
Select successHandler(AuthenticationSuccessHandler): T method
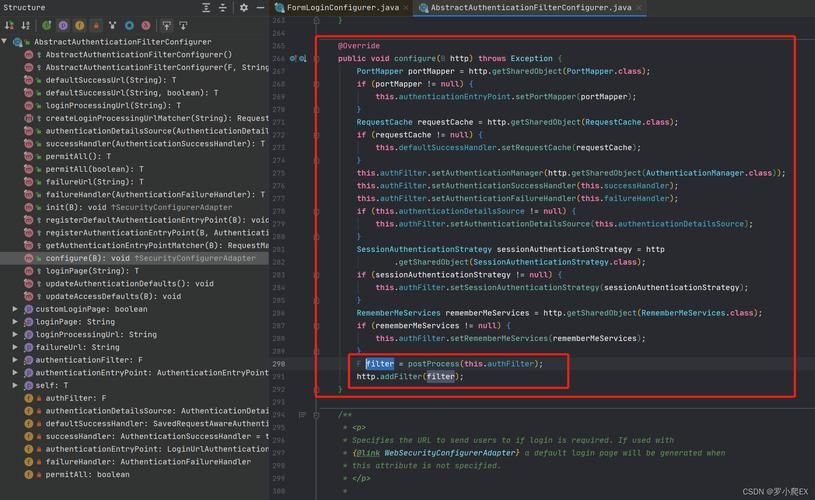(155, 144)
